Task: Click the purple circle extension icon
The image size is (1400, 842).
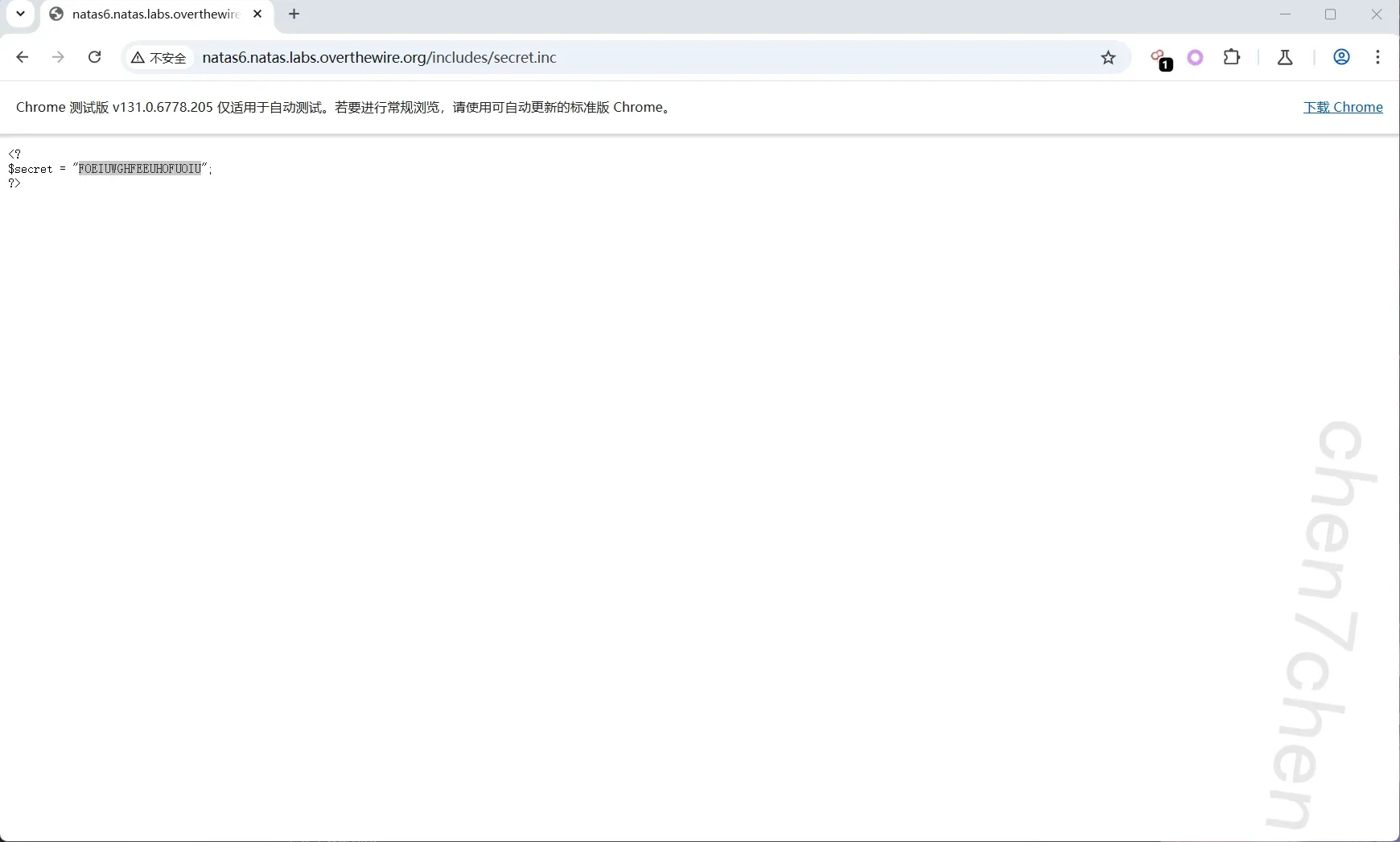Action: tap(1195, 58)
